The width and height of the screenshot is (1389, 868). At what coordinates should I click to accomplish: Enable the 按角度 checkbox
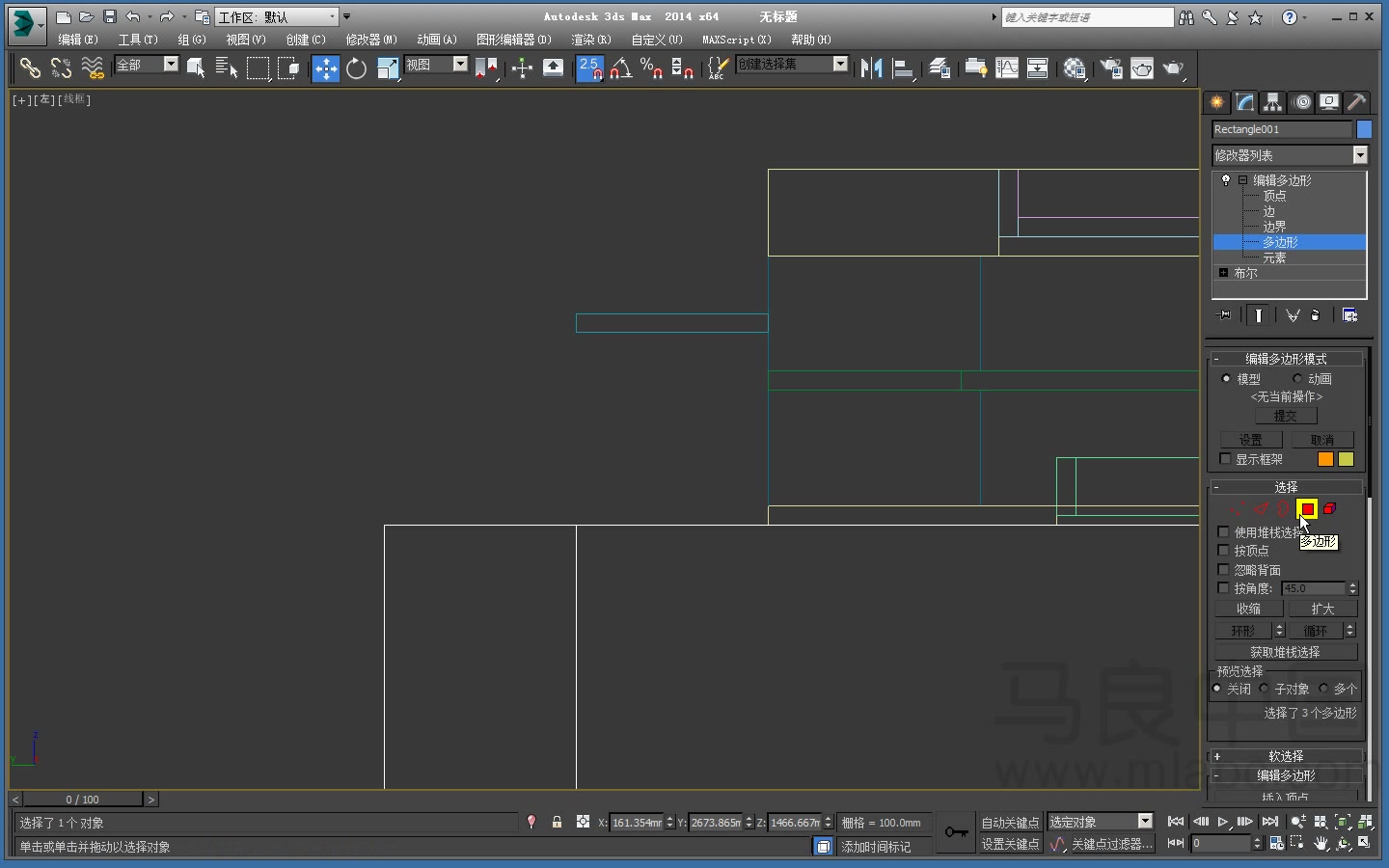pyautogui.click(x=1224, y=588)
